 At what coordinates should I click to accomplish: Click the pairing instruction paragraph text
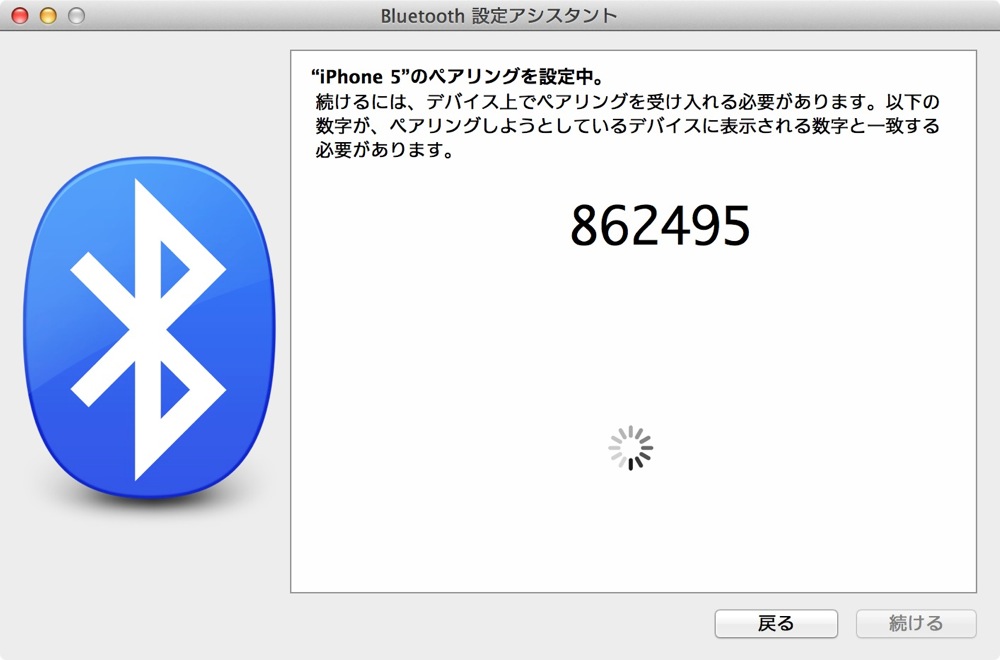pos(628,126)
